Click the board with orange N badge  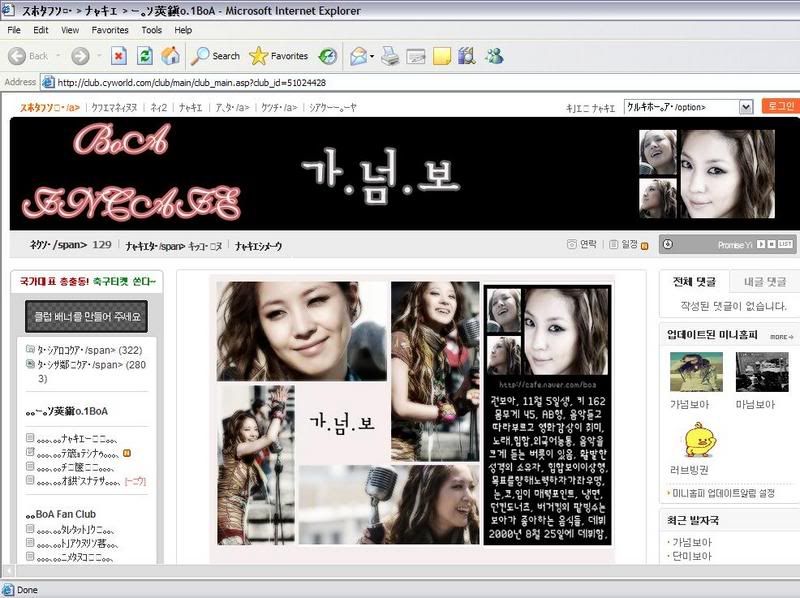[79, 453]
